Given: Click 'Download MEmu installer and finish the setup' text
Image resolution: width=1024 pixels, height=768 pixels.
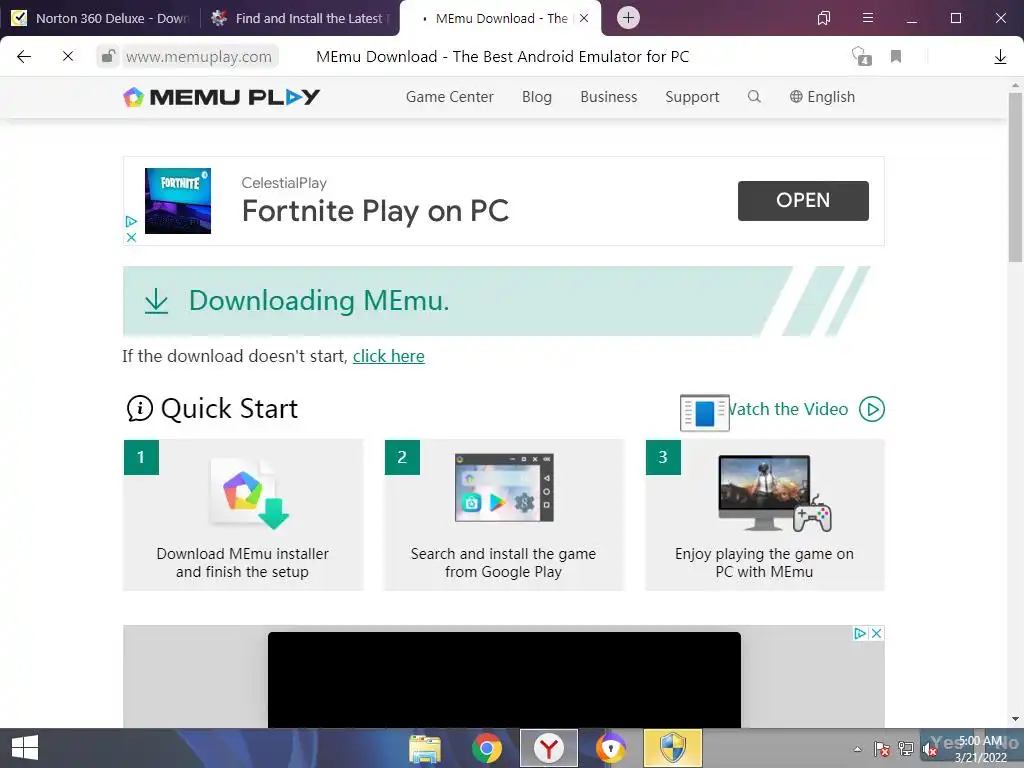Looking at the screenshot, I should [242, 562].
